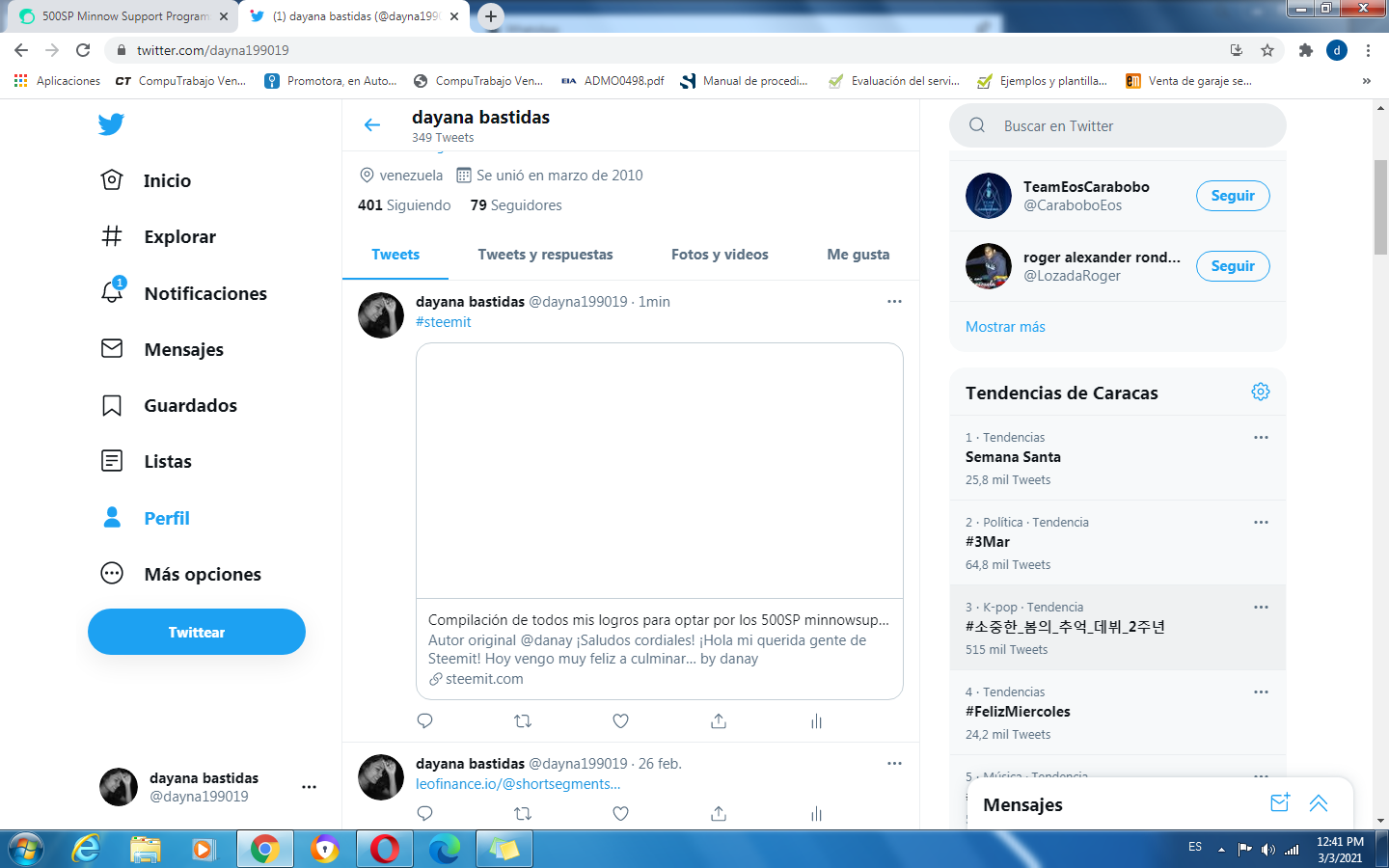Screen dimensions: 1389x868
Task: Open trends settings gear icon
Action: click(1261, 392)
